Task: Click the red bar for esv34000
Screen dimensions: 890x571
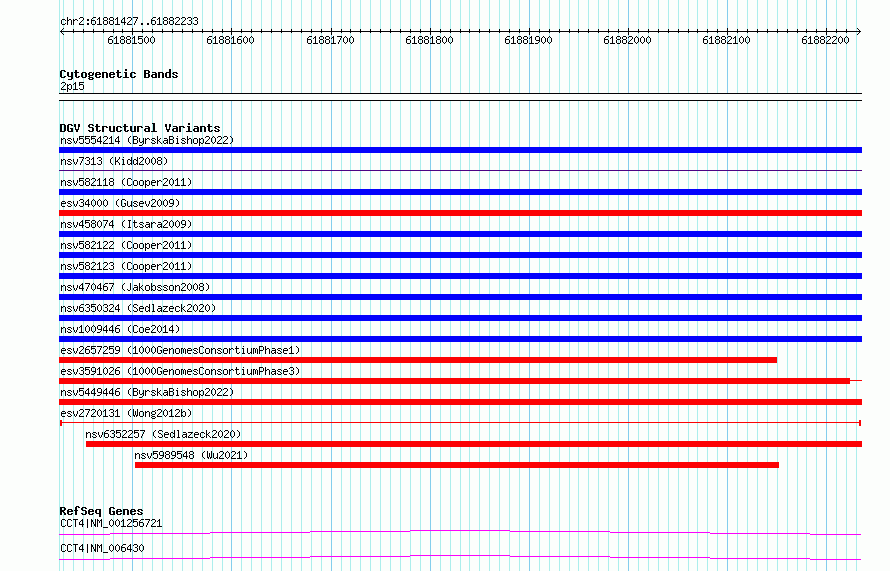Action: pyautogui.click(x=460, y=213)
